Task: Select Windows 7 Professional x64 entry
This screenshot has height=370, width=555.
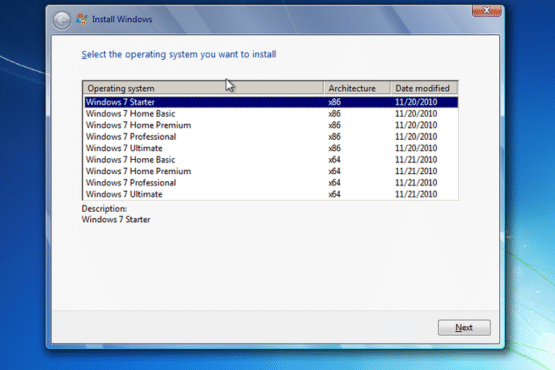Action: coord(271,183)
